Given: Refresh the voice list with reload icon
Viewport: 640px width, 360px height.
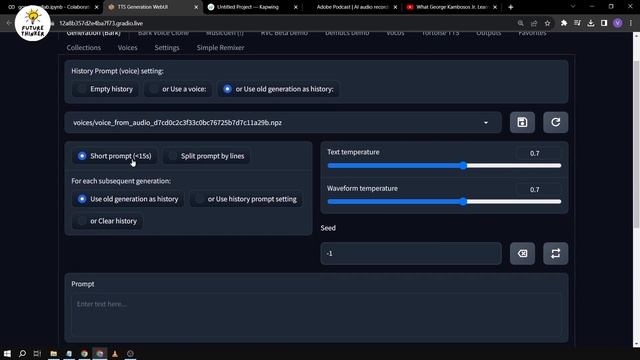Looking at the screenshot, I should coord(555,122).
